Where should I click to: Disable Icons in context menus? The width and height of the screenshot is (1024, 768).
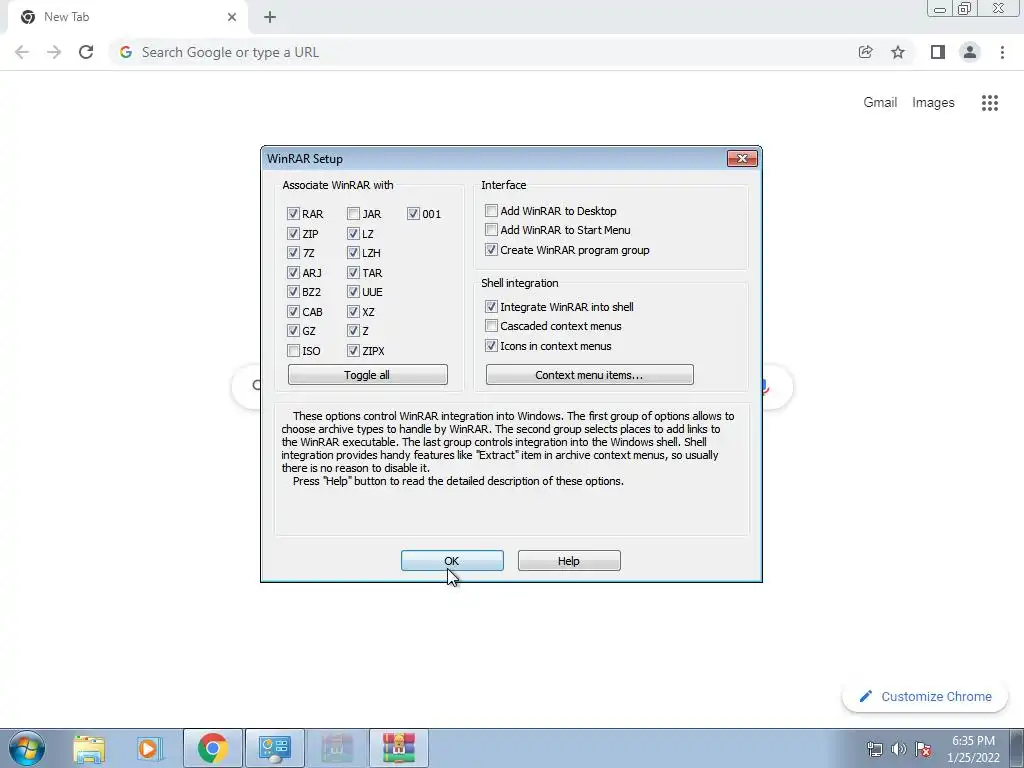point(491,345)
